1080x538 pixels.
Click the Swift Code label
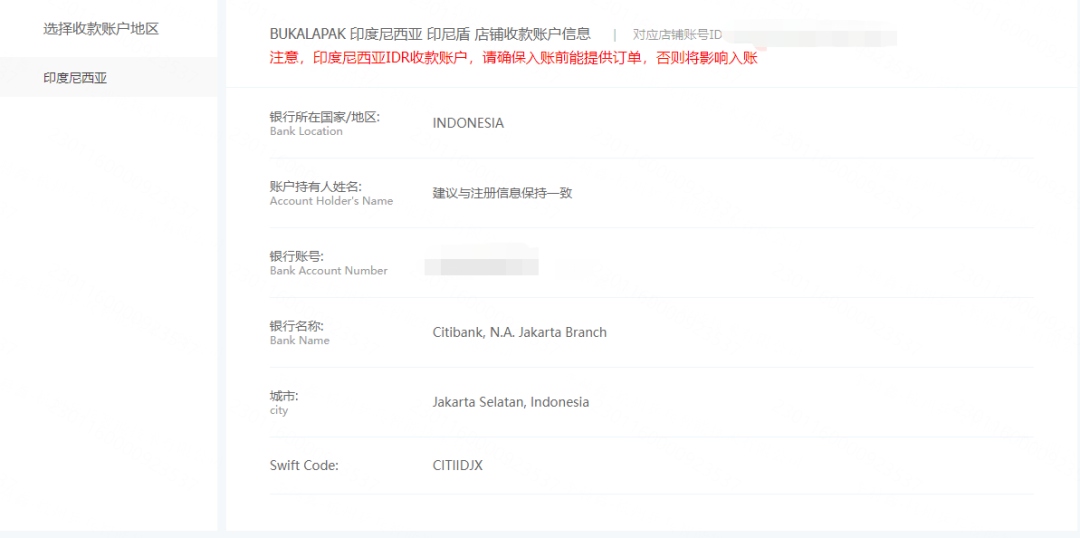point(304,465)
